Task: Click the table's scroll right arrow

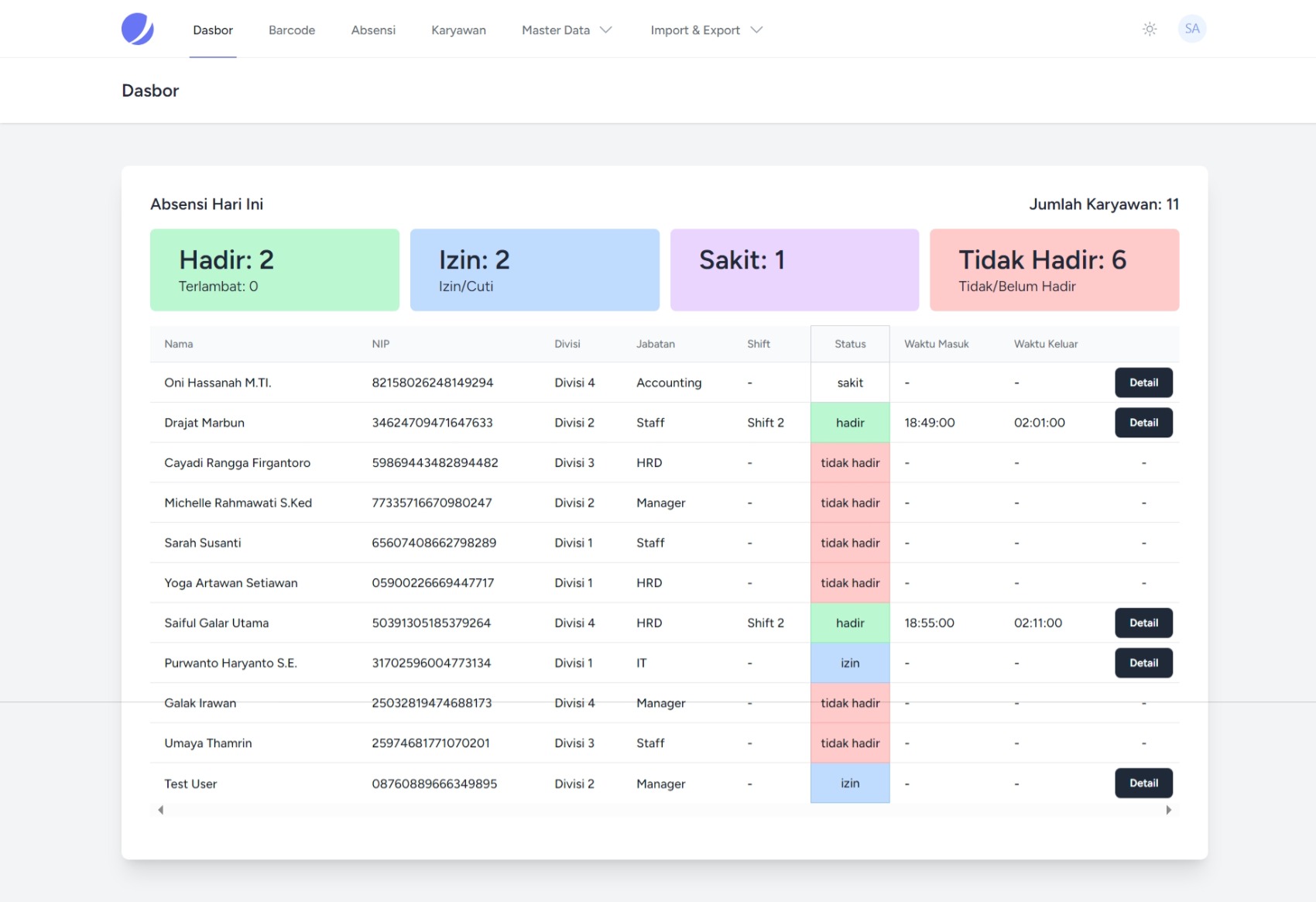Action: click(x=1168, y=810)
